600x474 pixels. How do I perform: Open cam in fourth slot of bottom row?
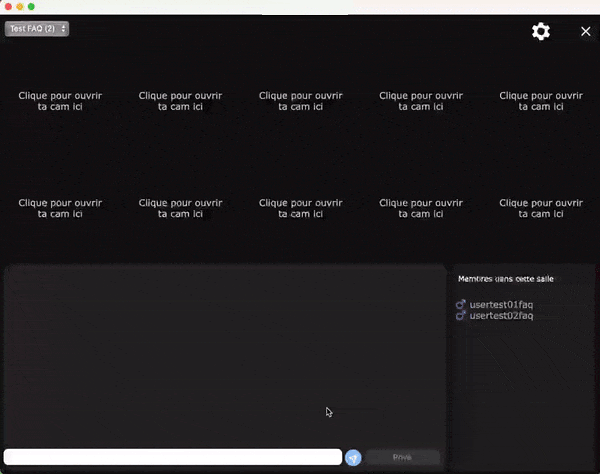coord(421,208)
